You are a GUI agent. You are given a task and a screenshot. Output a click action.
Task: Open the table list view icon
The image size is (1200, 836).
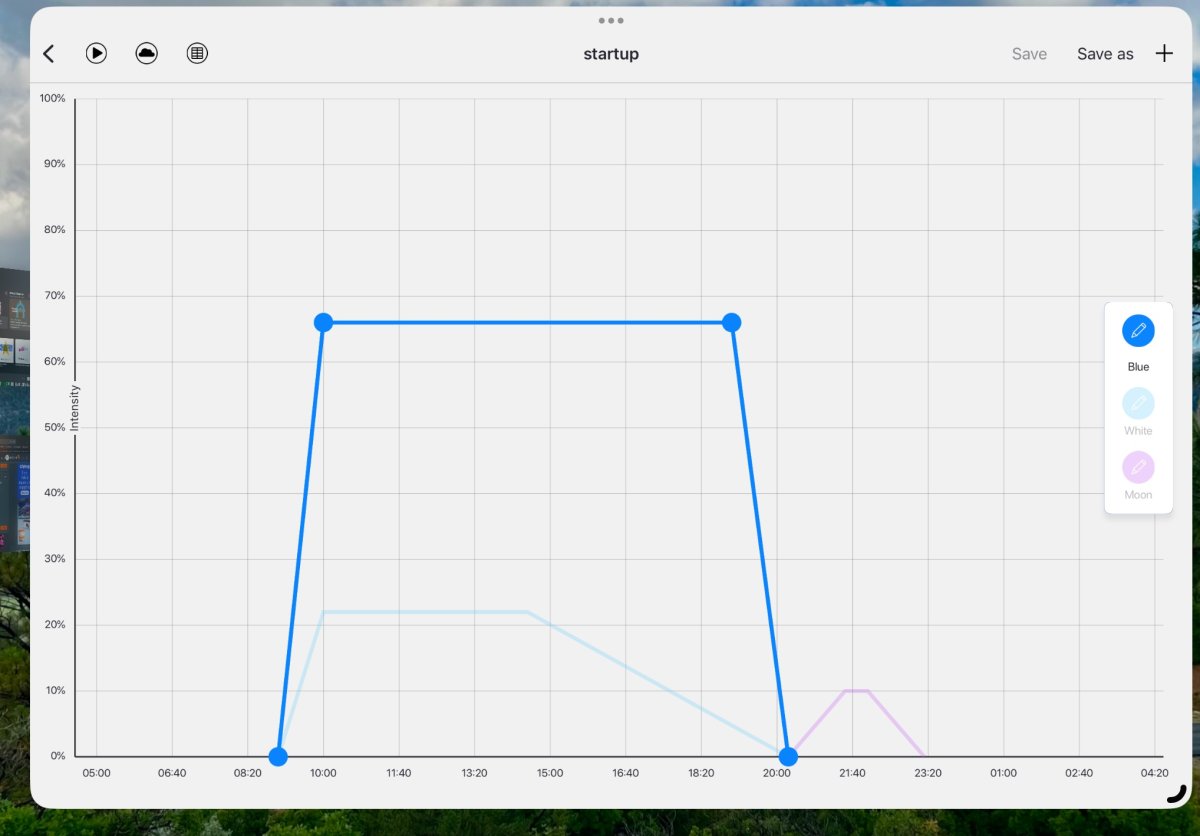pos(198,54)
